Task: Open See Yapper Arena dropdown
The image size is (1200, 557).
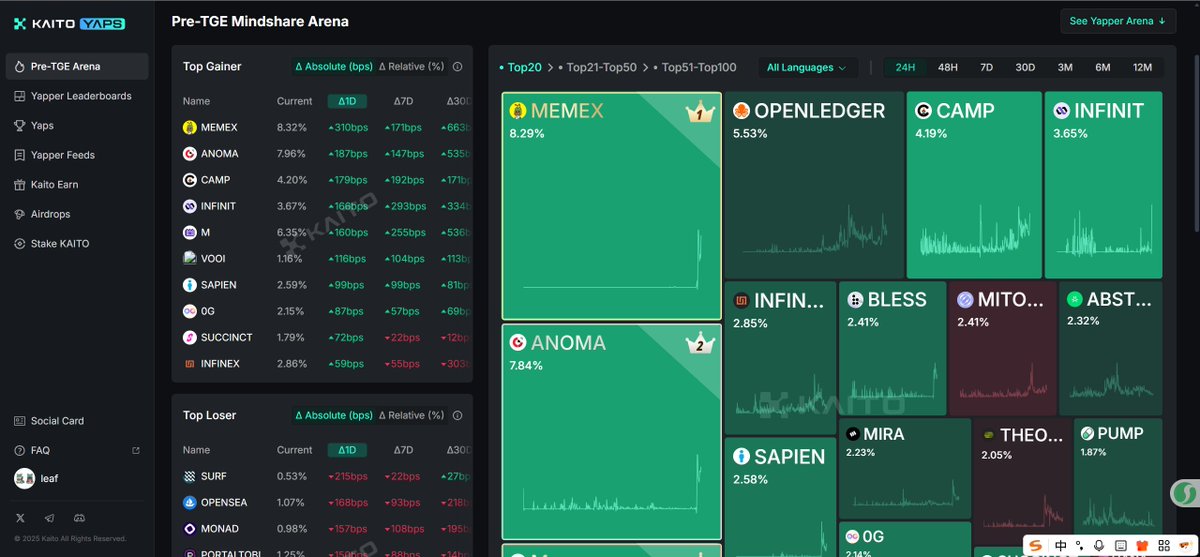Action: 1118,21
